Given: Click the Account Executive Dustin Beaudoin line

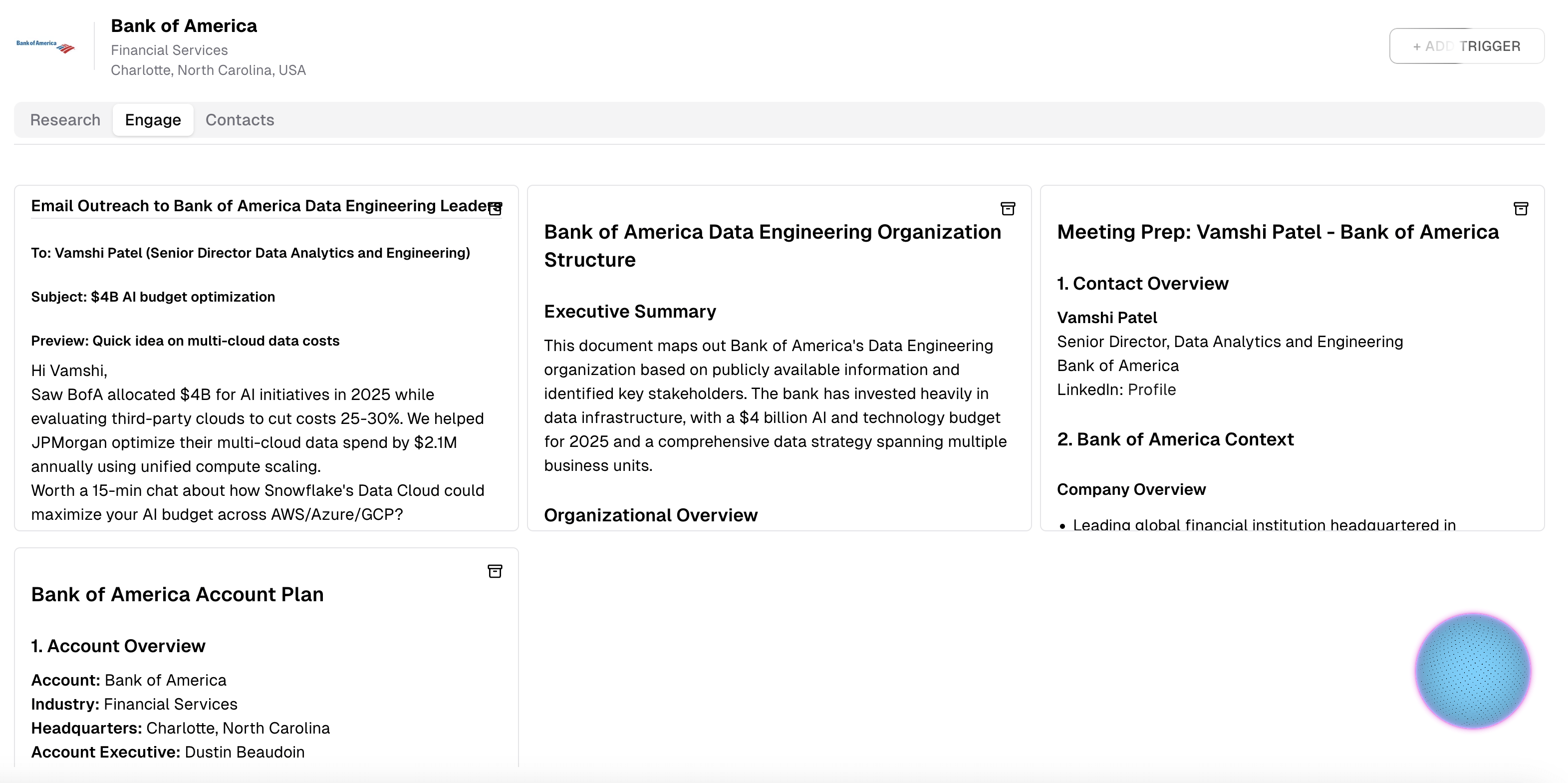Looking at the screenshot, I should (x=168, y=752).
